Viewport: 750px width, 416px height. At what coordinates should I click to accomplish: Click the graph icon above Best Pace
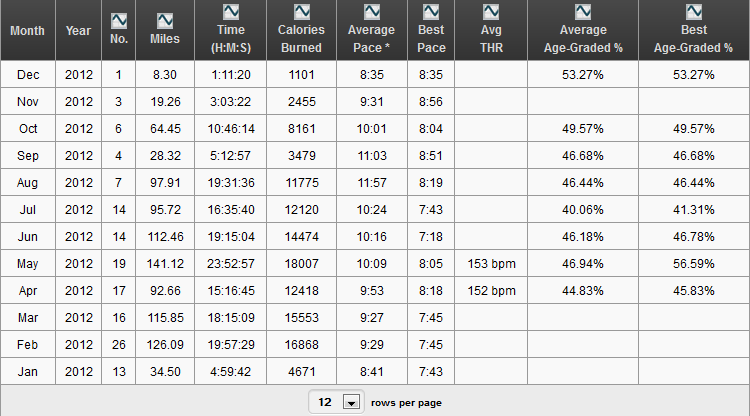tap(431, 12)
